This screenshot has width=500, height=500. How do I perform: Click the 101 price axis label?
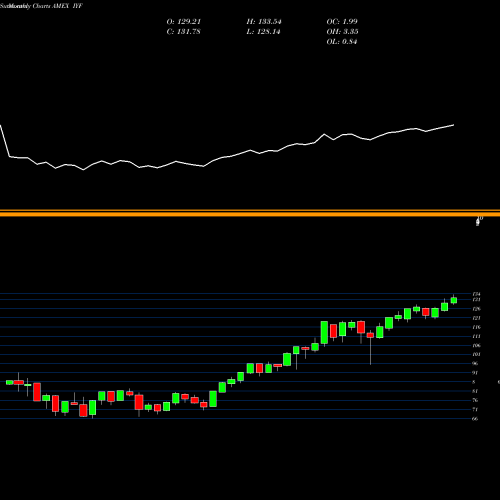[x=476, y=355]
